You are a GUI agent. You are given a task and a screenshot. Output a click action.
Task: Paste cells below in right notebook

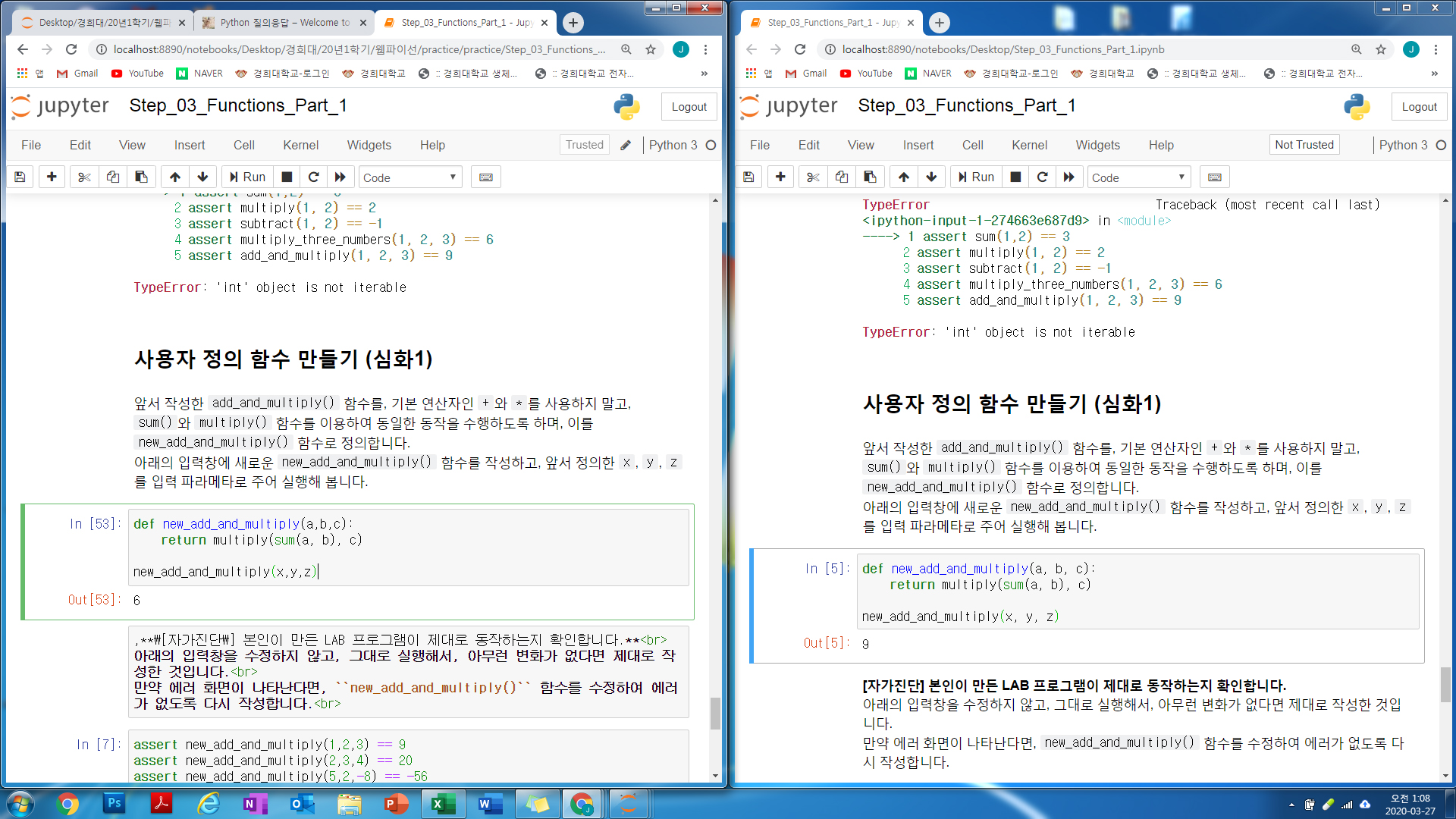[x=870, y=177]
